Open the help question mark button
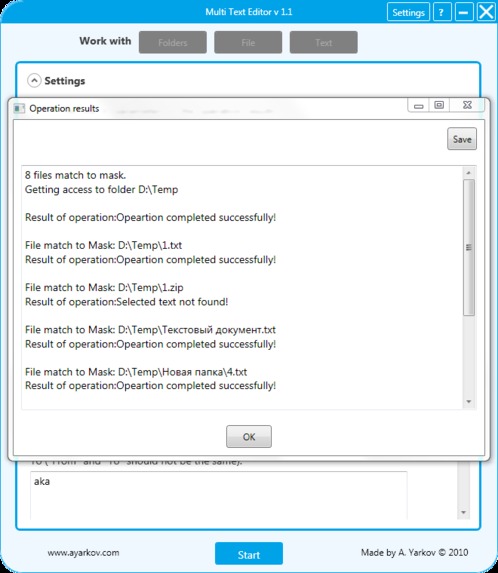Screen dimensions: 498x573 coord(442,12)
